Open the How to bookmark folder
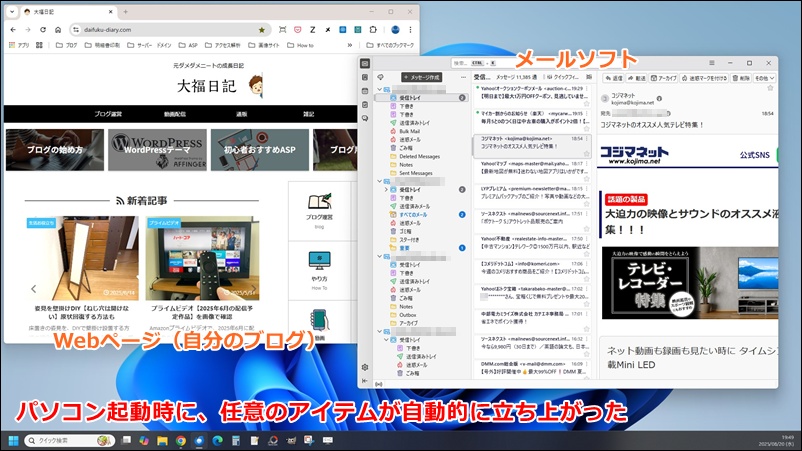The width and height of the screenshot is (802, 451). 300,45
